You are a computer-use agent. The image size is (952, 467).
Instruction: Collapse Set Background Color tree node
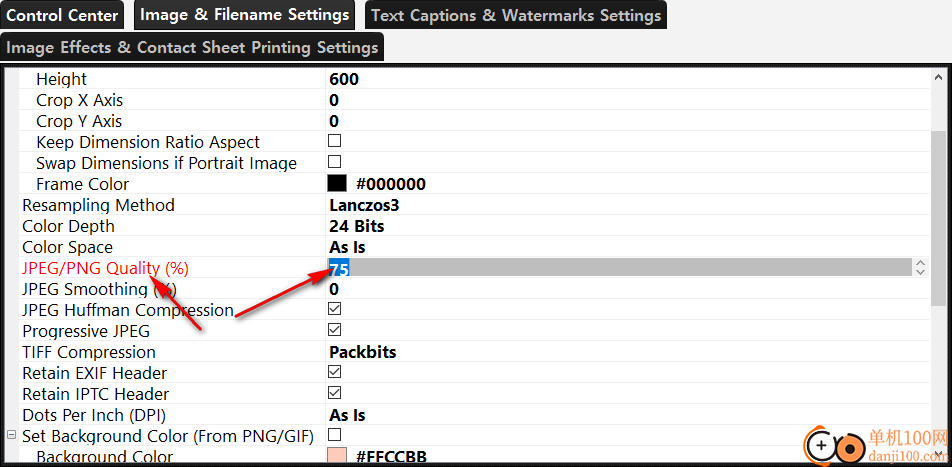point(12,436)
